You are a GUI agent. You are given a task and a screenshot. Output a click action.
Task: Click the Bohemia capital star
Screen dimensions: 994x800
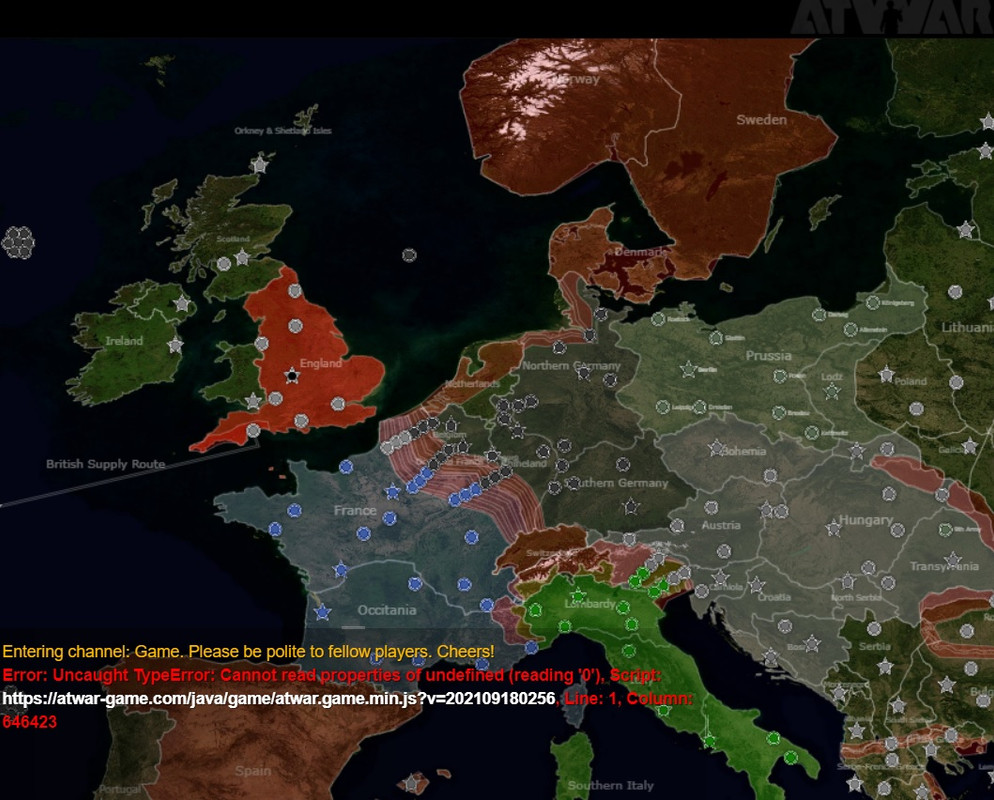716,448
